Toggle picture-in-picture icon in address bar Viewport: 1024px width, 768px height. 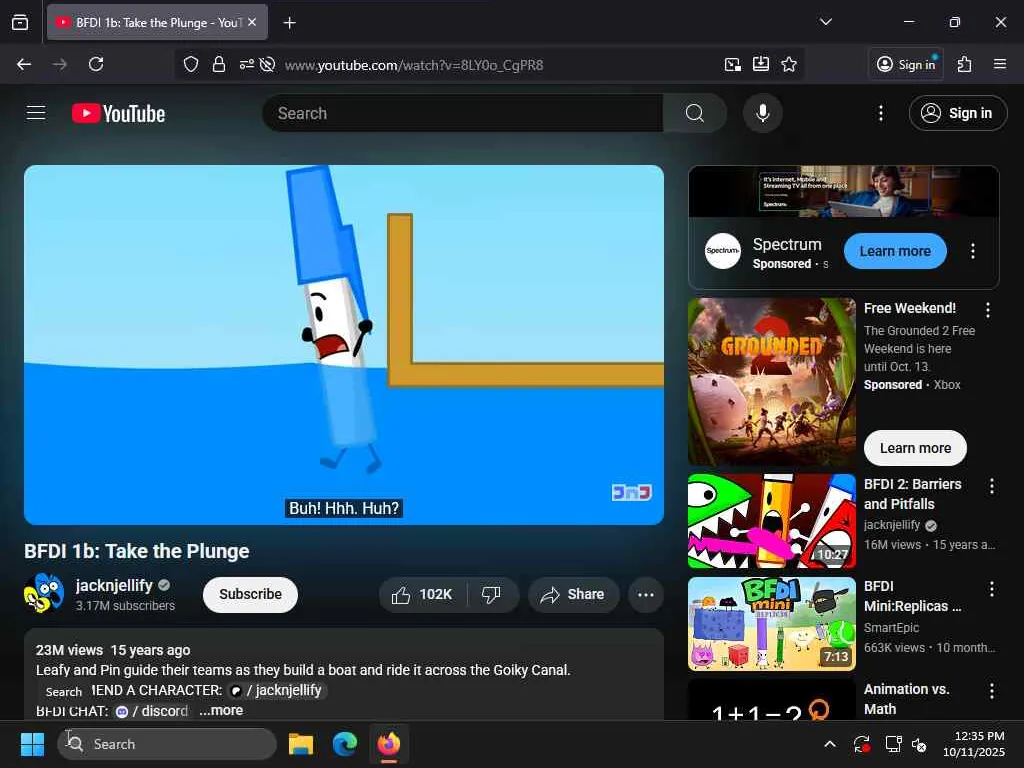click(733, 65)
